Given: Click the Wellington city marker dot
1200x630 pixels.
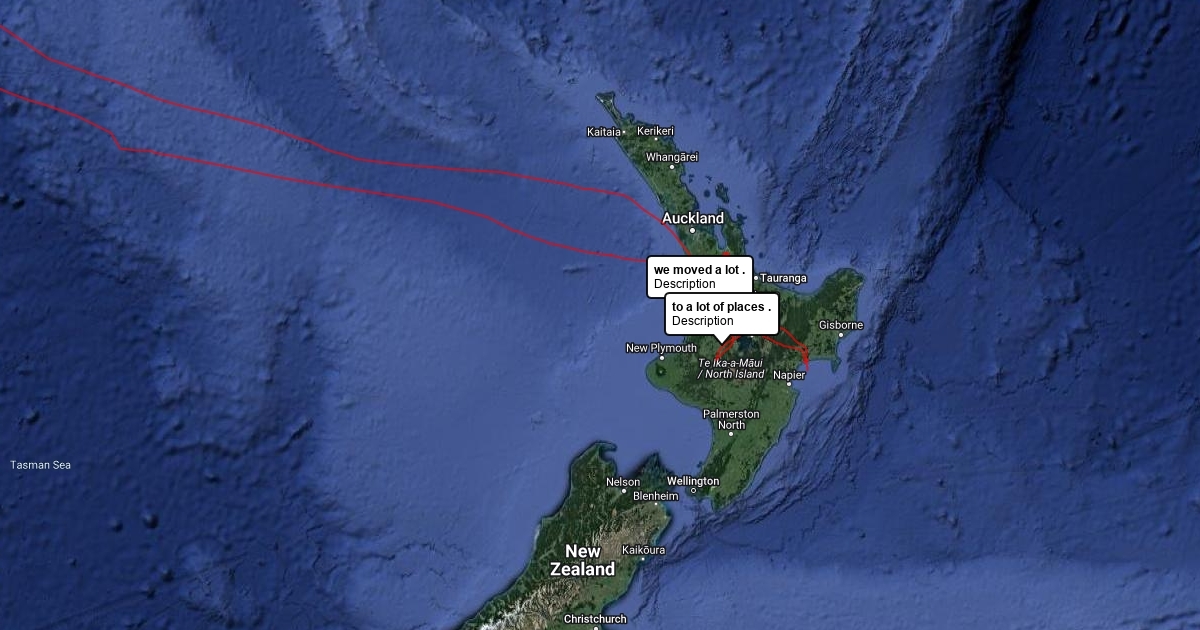Looking at the screenshot, I should coord(693,491).
